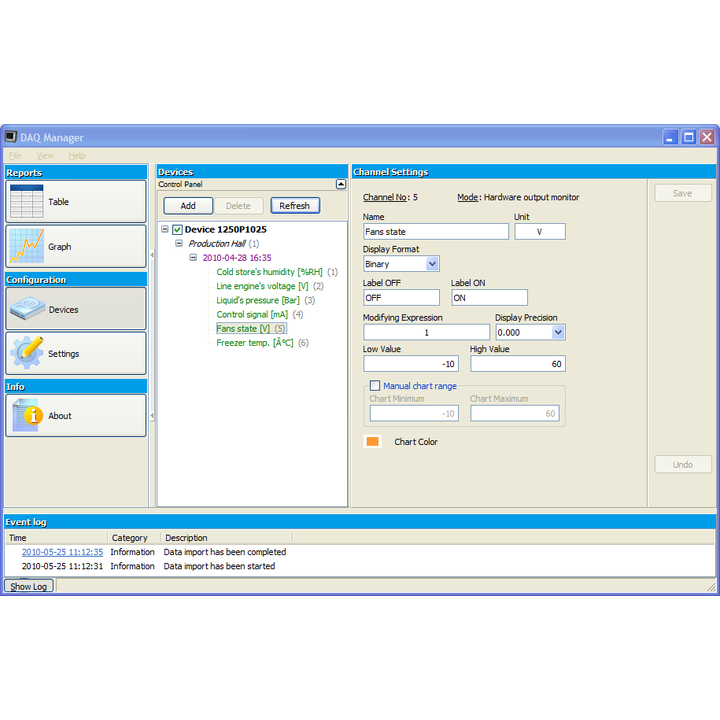Uncheck the Device 1250P1025 checkbox
This screenshot has width=720, height=720.
coord(177,229)
